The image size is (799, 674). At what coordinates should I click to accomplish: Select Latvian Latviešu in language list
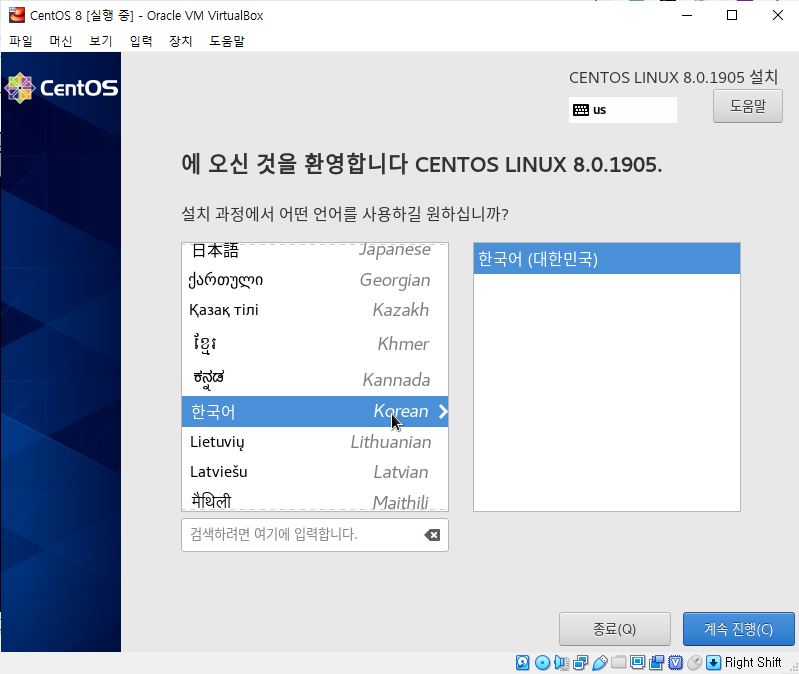click(x=315, y=472)
